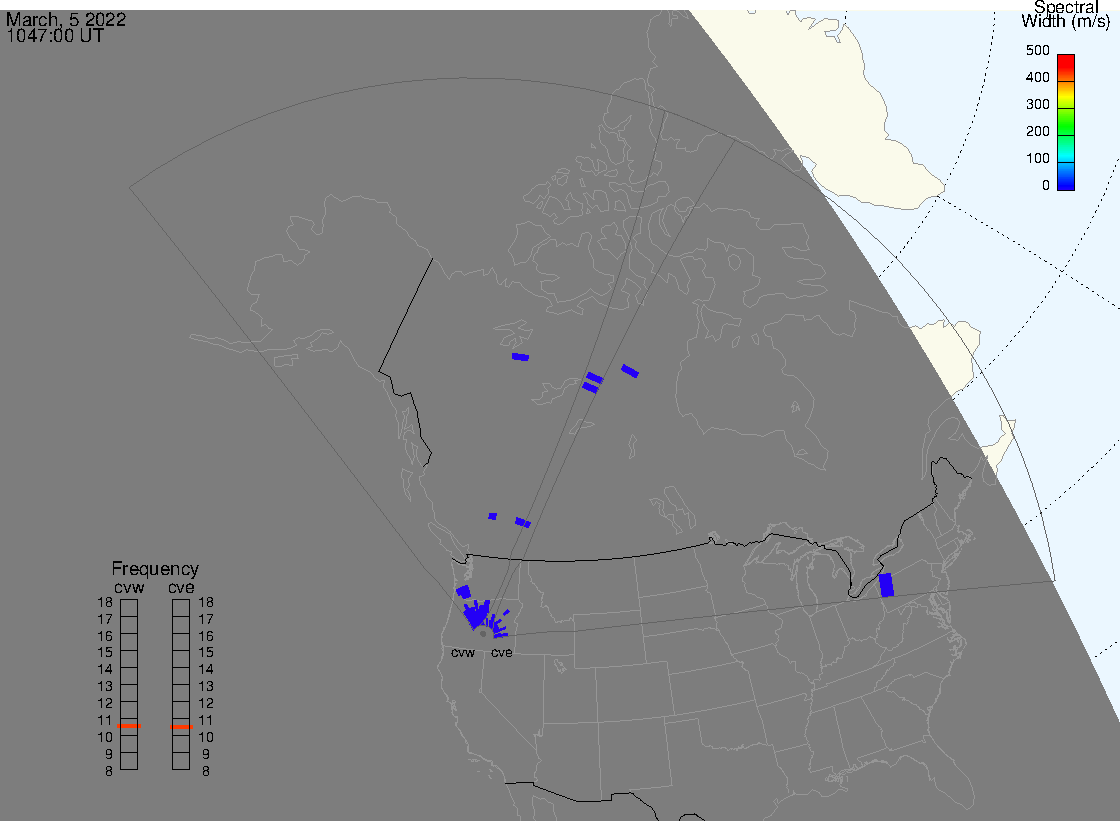Click the 8 label beside the cvw bar
Viewport: 1120px width, 821px height.
(109, 772)
